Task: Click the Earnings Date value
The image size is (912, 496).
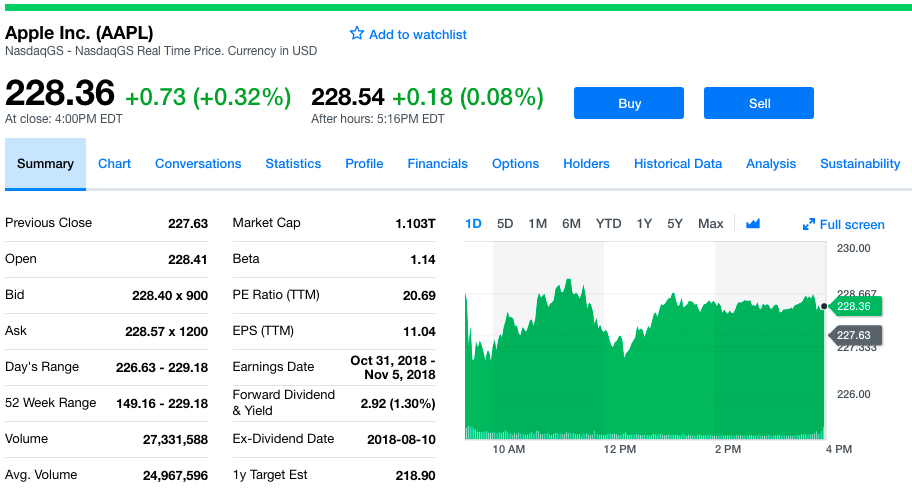Action: coord(393,367)
